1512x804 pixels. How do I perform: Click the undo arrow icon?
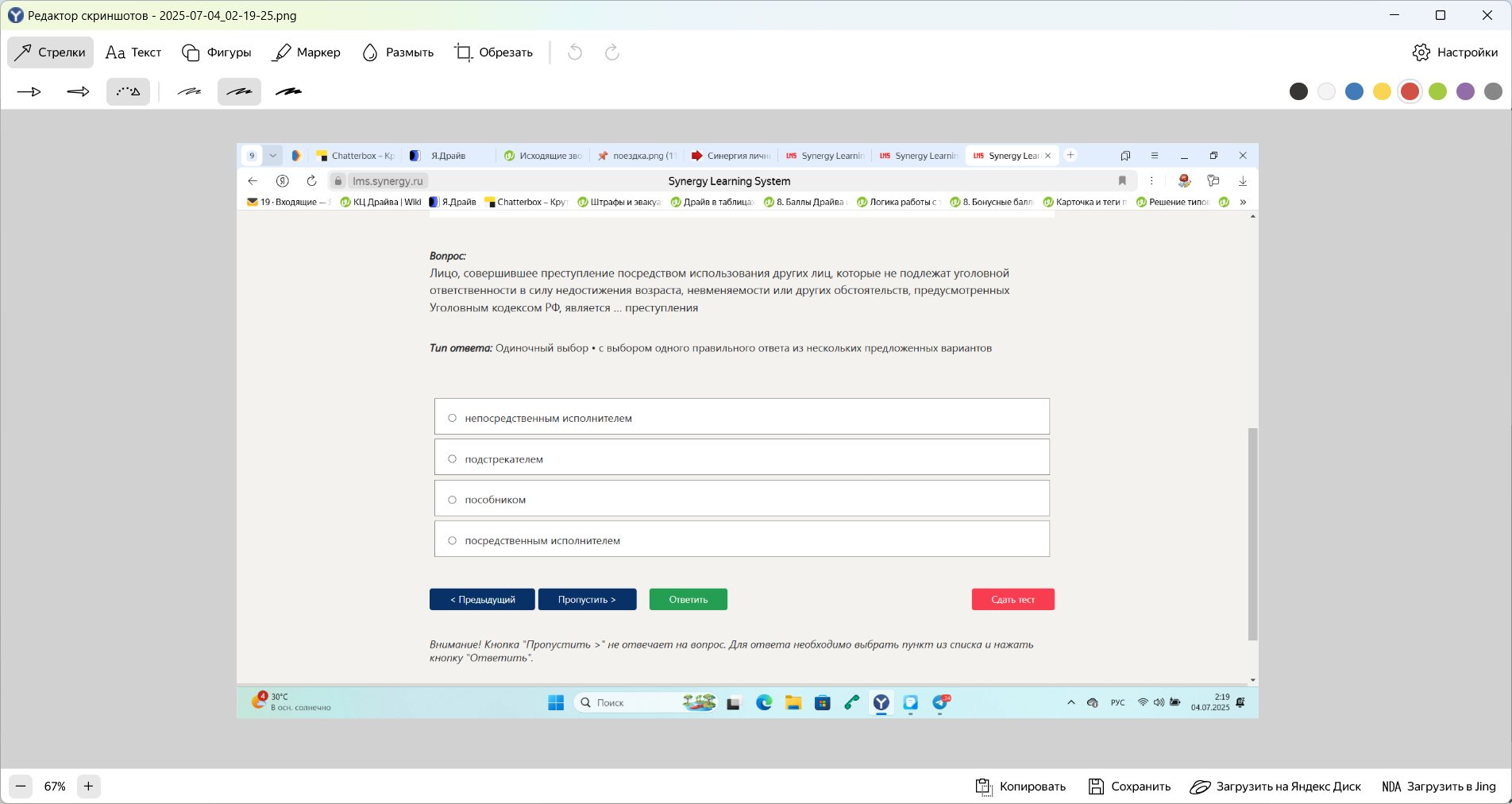[575, 52]
